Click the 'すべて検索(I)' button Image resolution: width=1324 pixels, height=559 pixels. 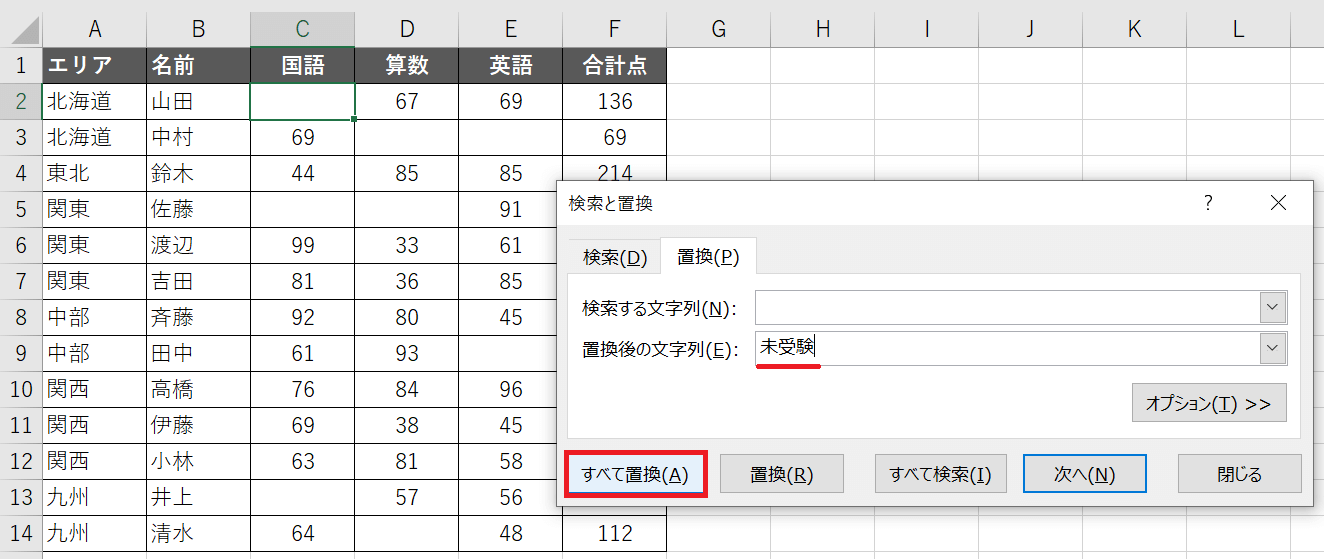click(x=939, y=474)
